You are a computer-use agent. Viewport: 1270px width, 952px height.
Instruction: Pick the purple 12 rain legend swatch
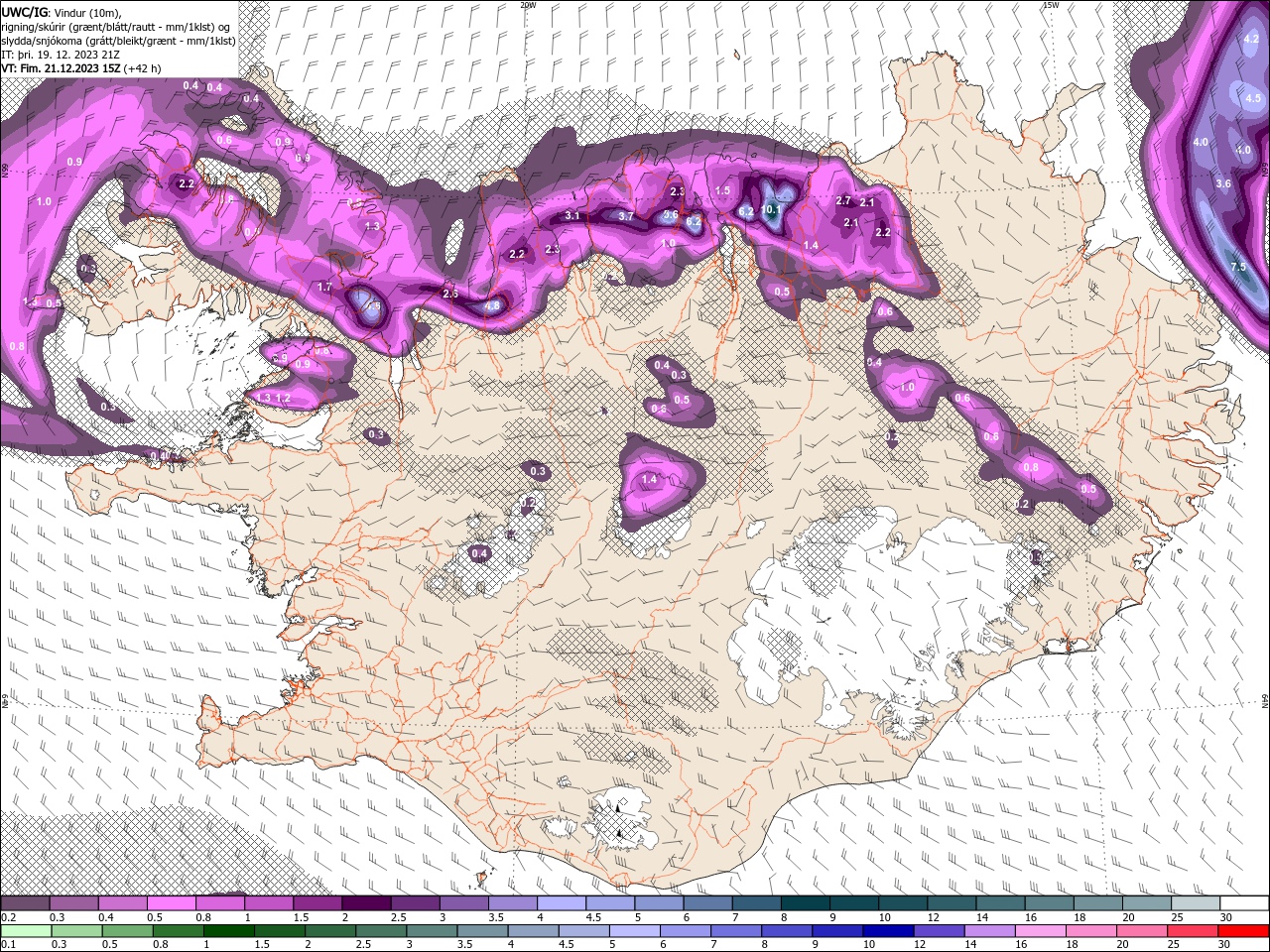tap(940, 931)
